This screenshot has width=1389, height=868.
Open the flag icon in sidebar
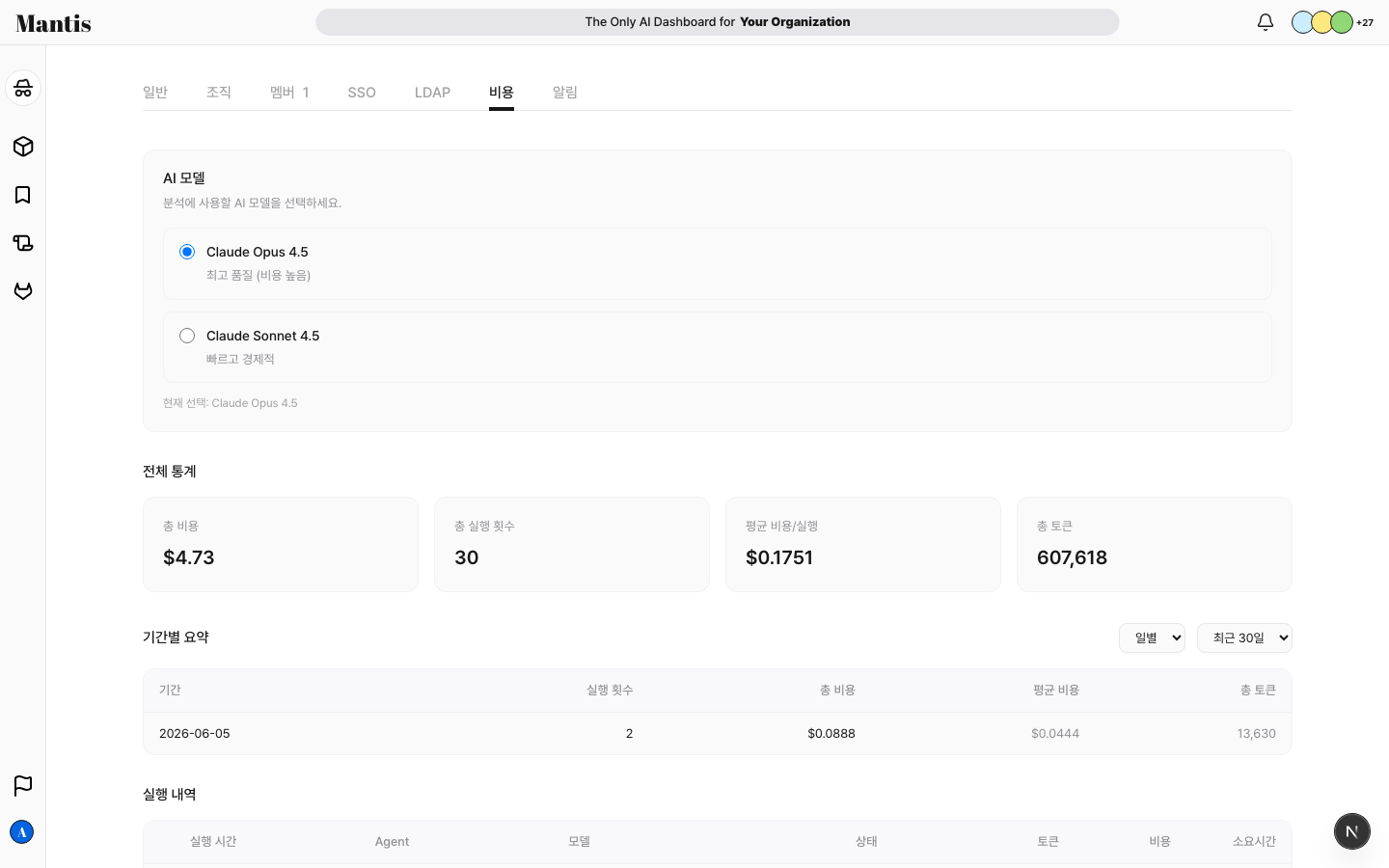point(23,786)
